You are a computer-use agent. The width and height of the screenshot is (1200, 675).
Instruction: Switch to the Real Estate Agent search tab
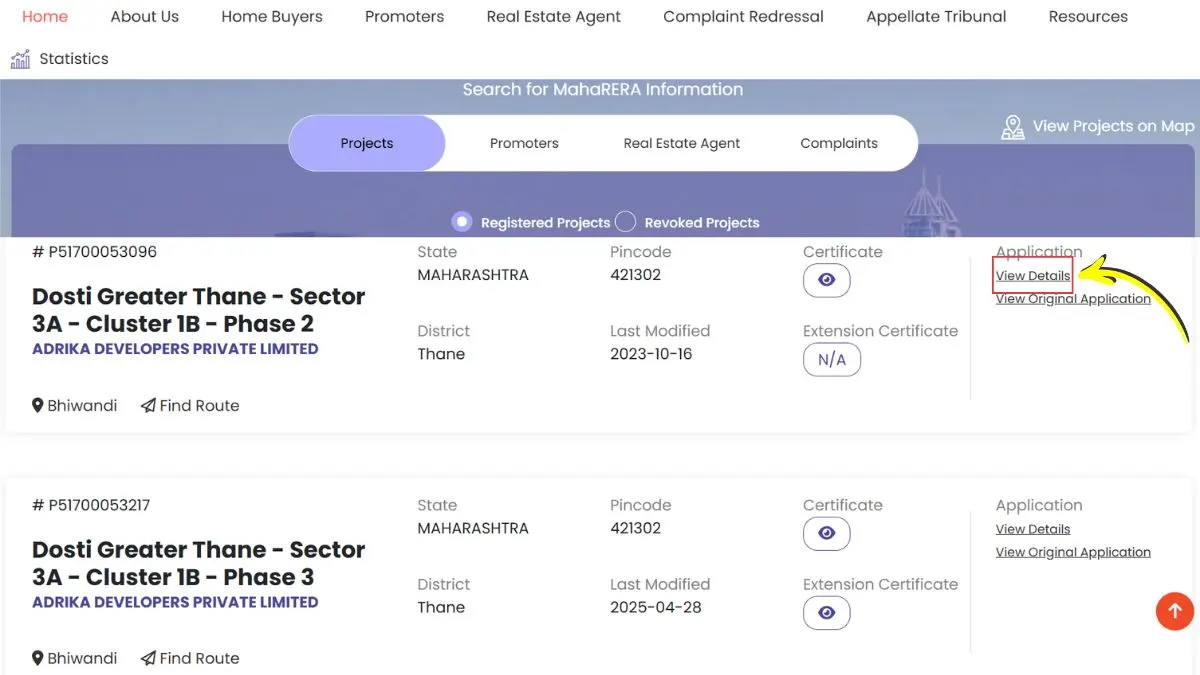[x=681, y=143]
